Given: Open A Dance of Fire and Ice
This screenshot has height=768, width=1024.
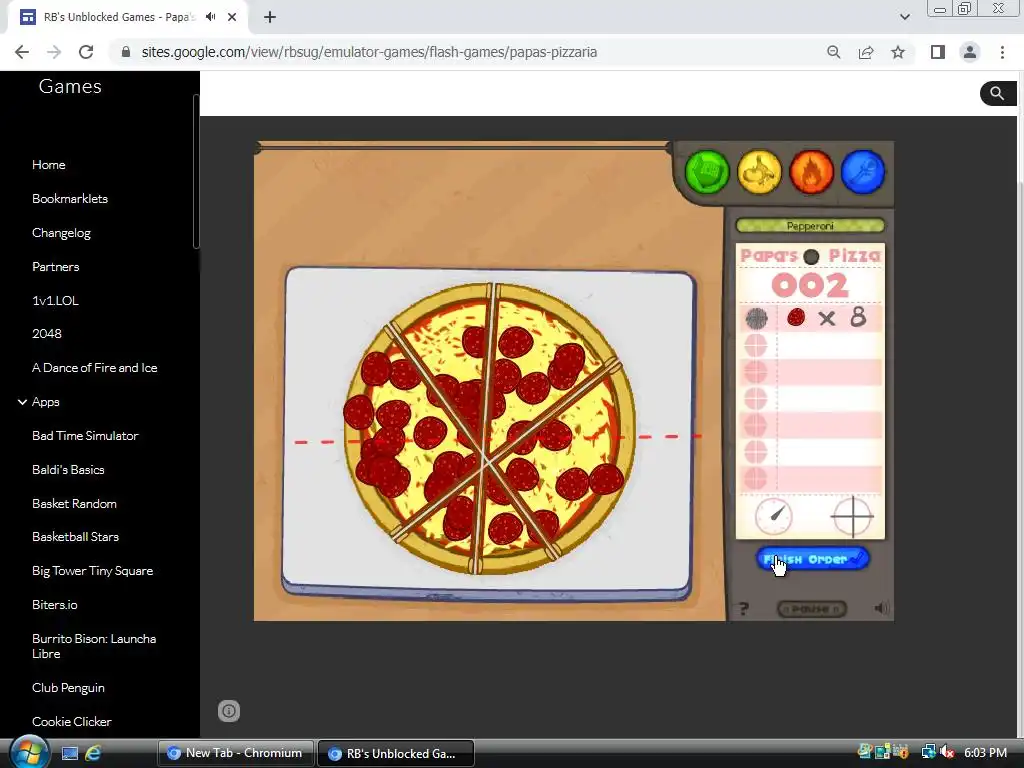Looking at the screenshot, I should pos(95,368).
